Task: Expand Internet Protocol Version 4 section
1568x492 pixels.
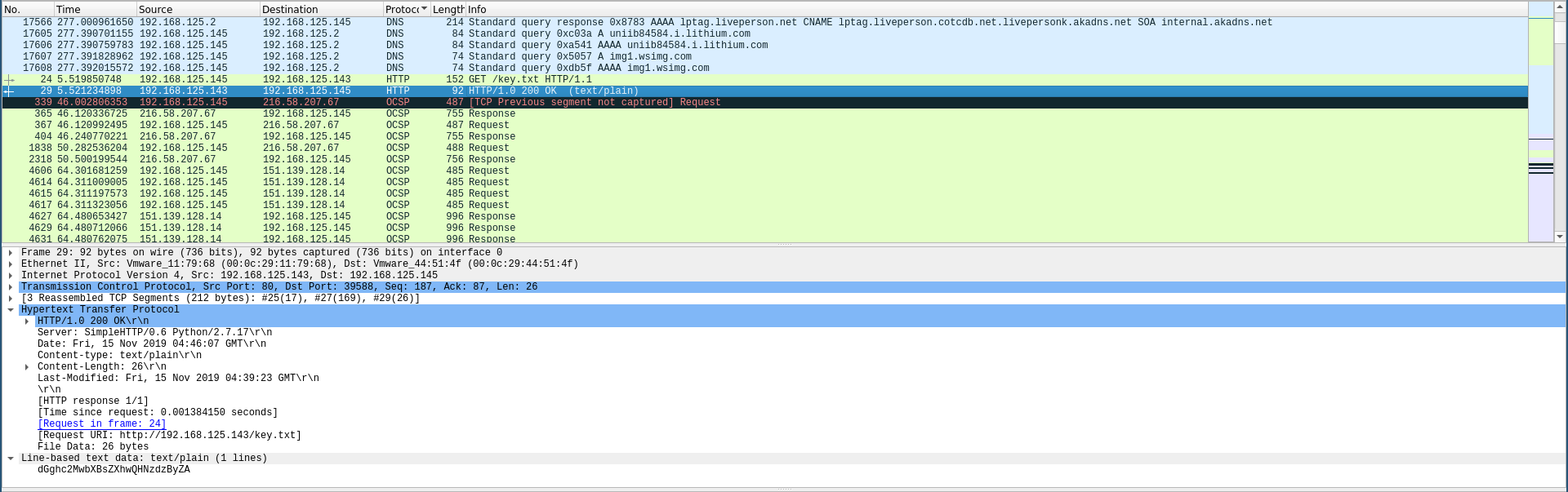Action: coord(10,276)
